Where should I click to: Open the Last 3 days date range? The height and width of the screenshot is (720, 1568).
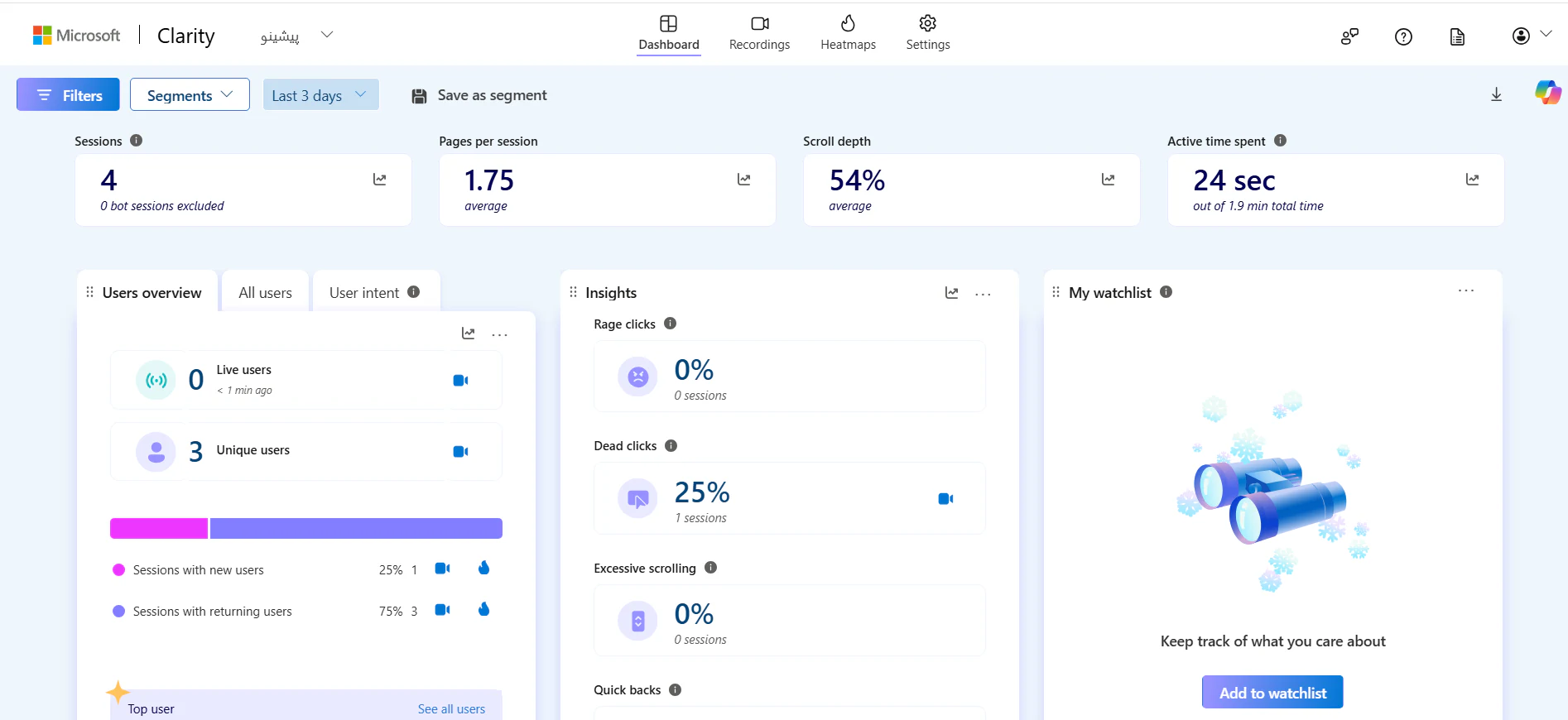pyautogui.click(x=320, y=95)
